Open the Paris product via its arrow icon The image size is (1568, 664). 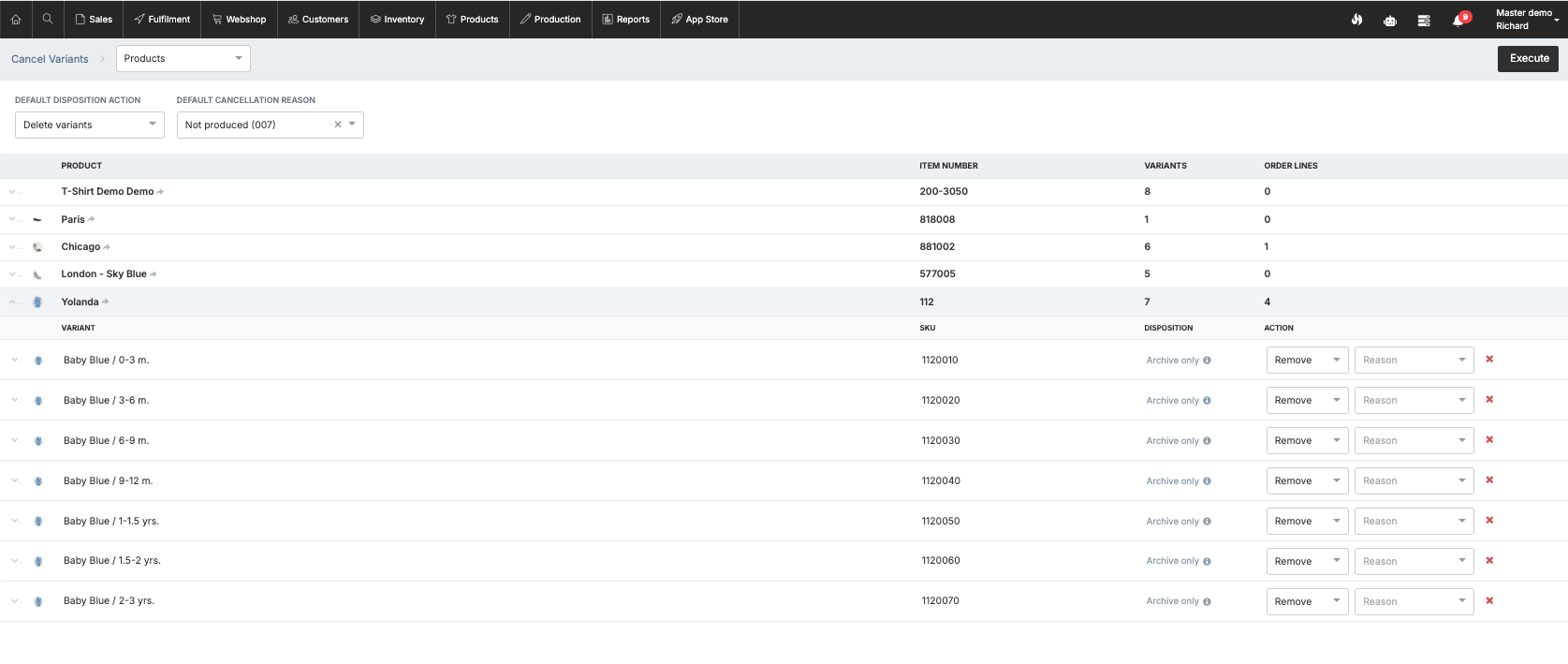pos(92,220)
